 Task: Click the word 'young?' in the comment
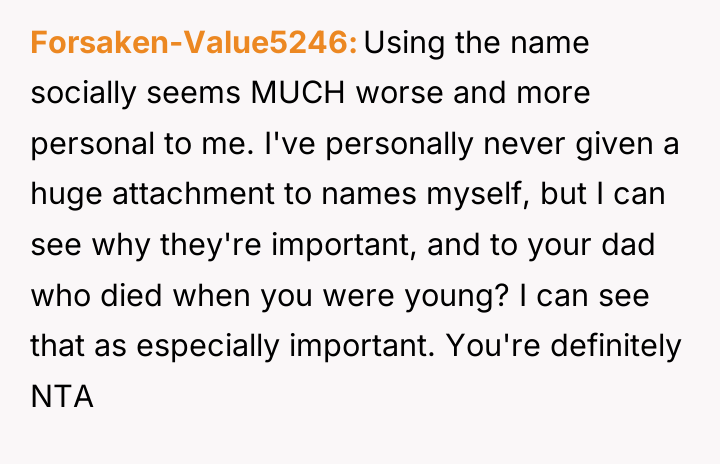tap(457, 297)
